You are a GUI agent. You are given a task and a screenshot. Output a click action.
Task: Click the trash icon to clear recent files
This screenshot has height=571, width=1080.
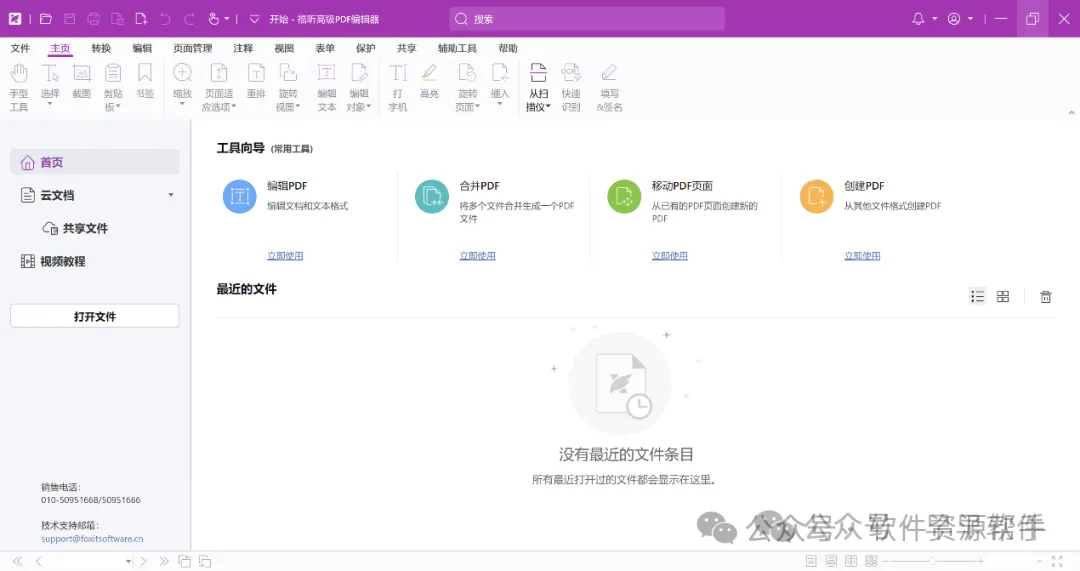[x=1046, y=297]
